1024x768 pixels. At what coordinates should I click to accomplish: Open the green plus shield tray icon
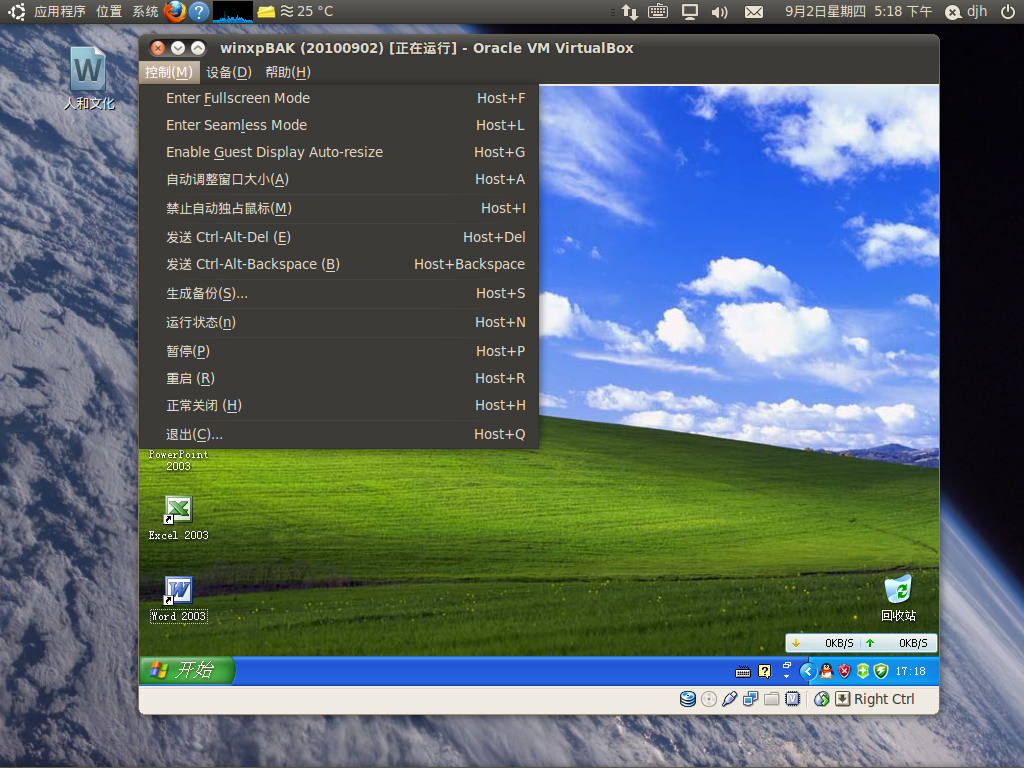863,671
